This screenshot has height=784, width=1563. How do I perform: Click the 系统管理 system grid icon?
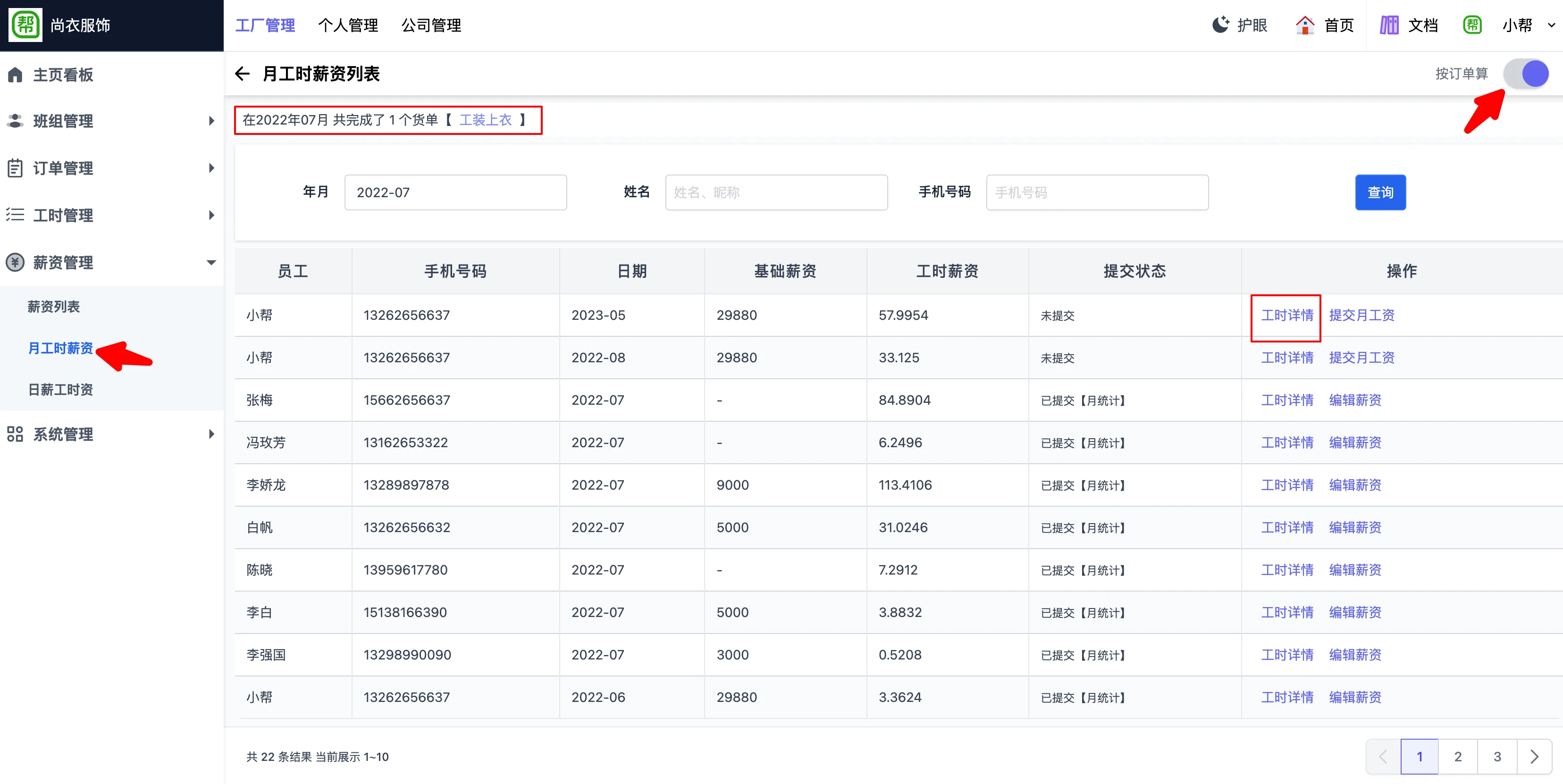click(x=15, y=434)
